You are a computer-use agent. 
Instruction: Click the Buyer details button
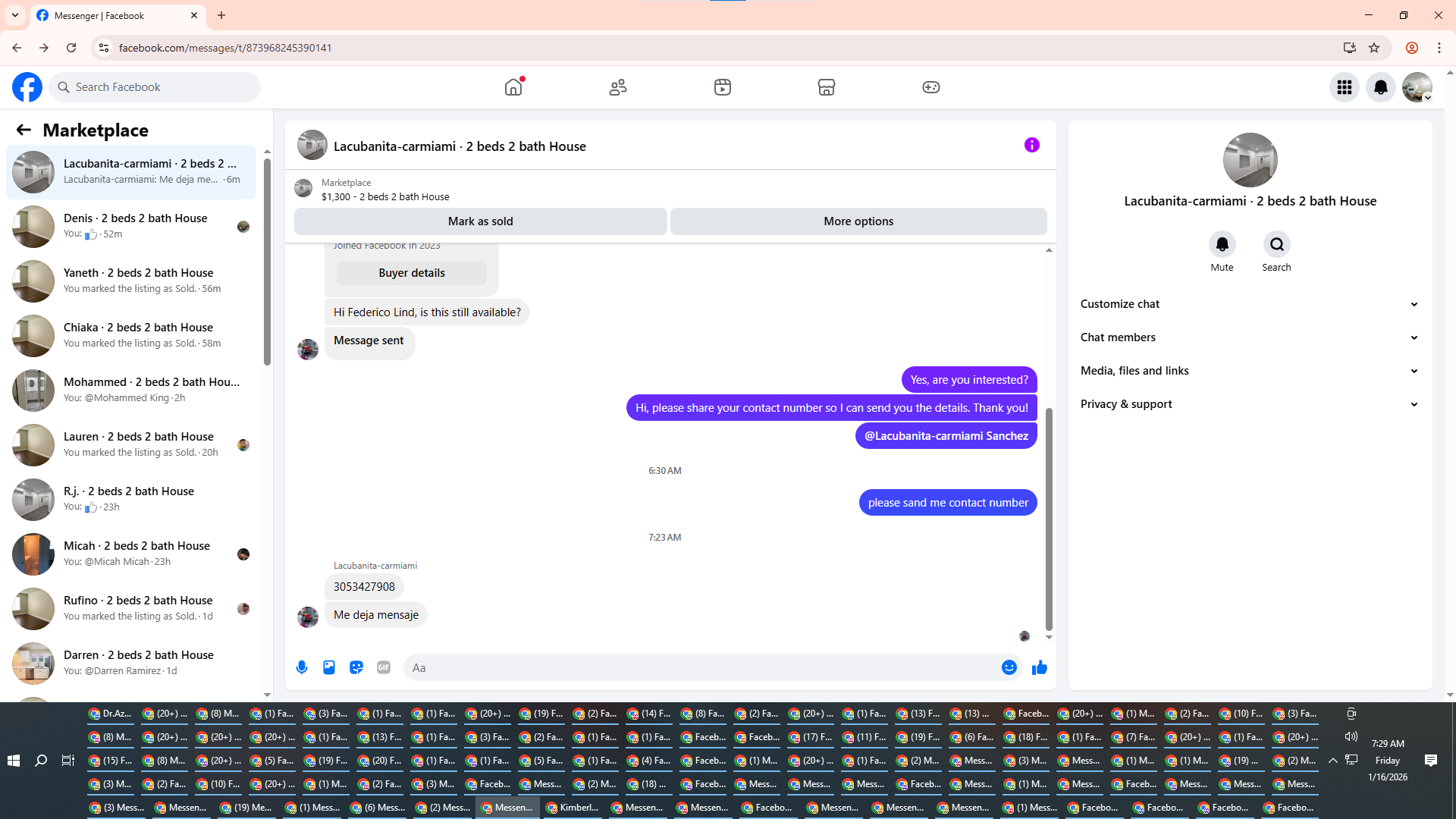coord(411,273)
